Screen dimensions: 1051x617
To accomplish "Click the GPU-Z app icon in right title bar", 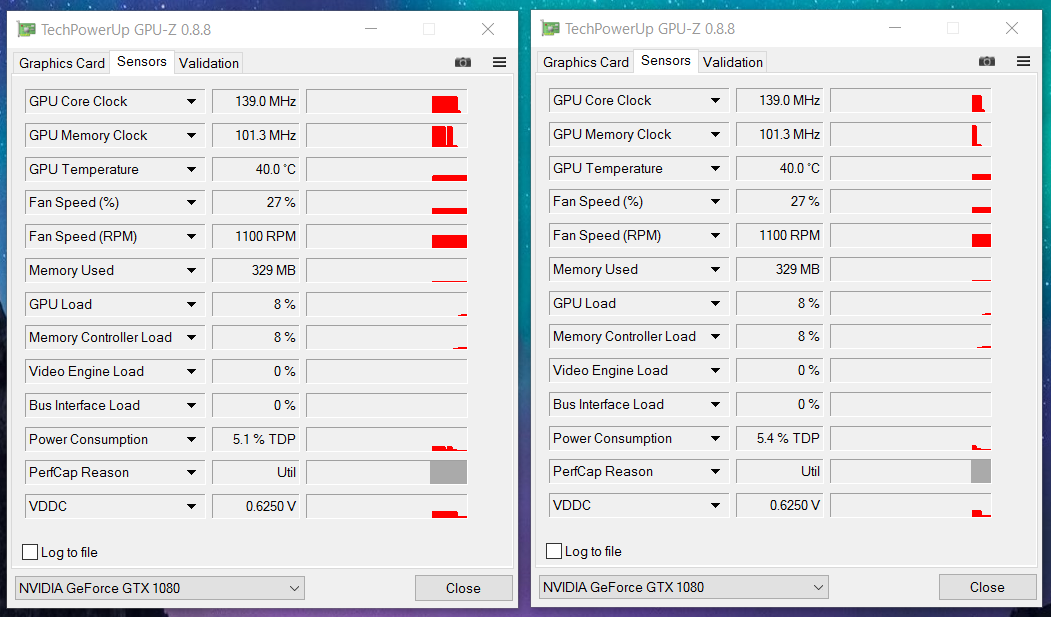I will click(550, 29).
